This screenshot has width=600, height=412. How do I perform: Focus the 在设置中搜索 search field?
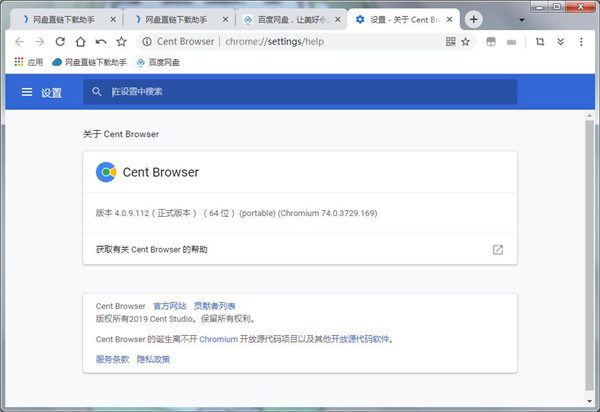pos(300,91)
